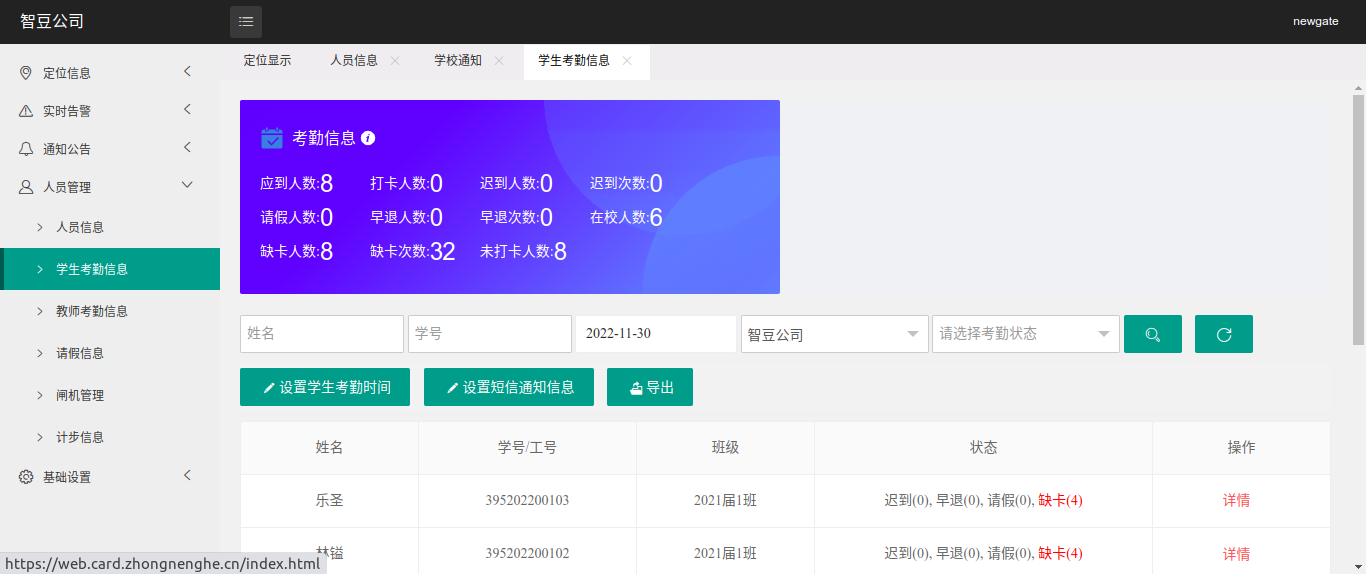This screenshot has width=1366, height=574.
Task: Click the info icon beside 考勤信息
Action: tap(368, 138)
